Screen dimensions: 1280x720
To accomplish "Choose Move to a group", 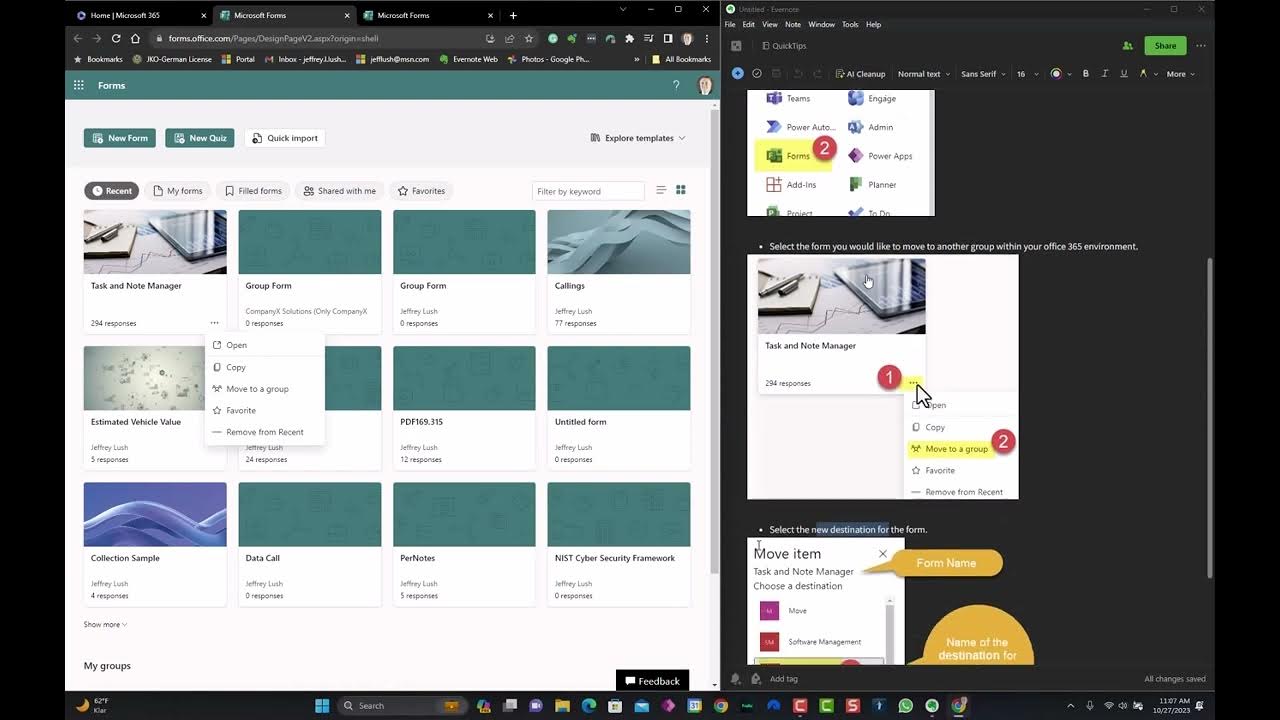I will pos(264,388).
